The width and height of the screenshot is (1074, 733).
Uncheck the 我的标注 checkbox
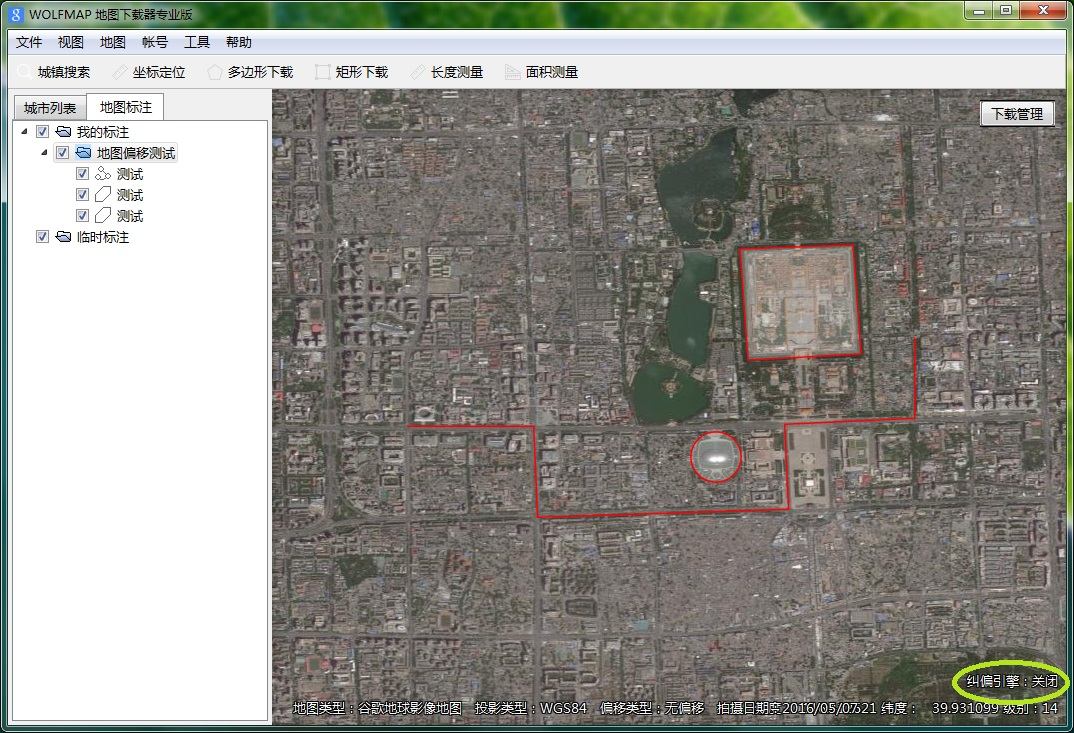pyautogui.click(x=42, y=132)
